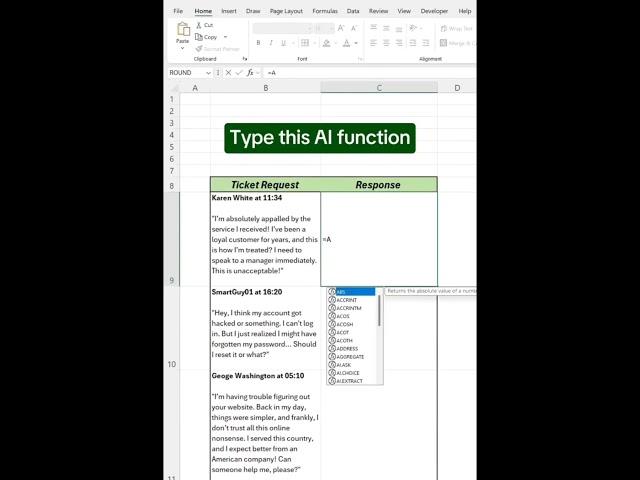Open the File tab
The image size is (640, 480).
coord(178,11)
